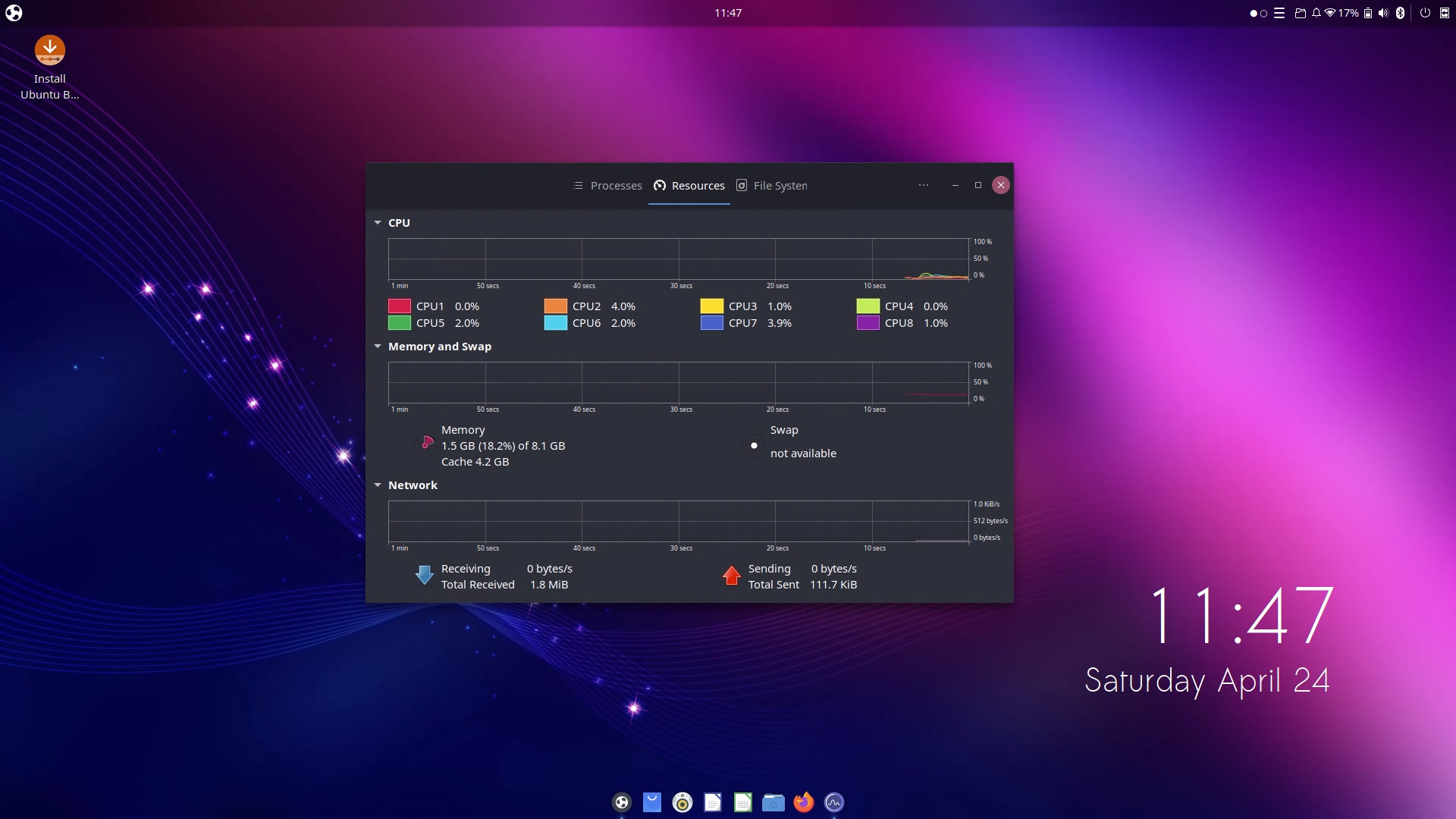The image size is (1456, 819).
Task: Open the Files home folder icon
Action: 773,802
